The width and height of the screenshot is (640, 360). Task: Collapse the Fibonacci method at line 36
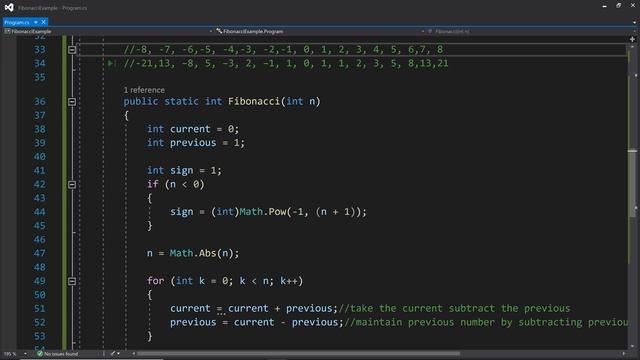pos(72,102)
